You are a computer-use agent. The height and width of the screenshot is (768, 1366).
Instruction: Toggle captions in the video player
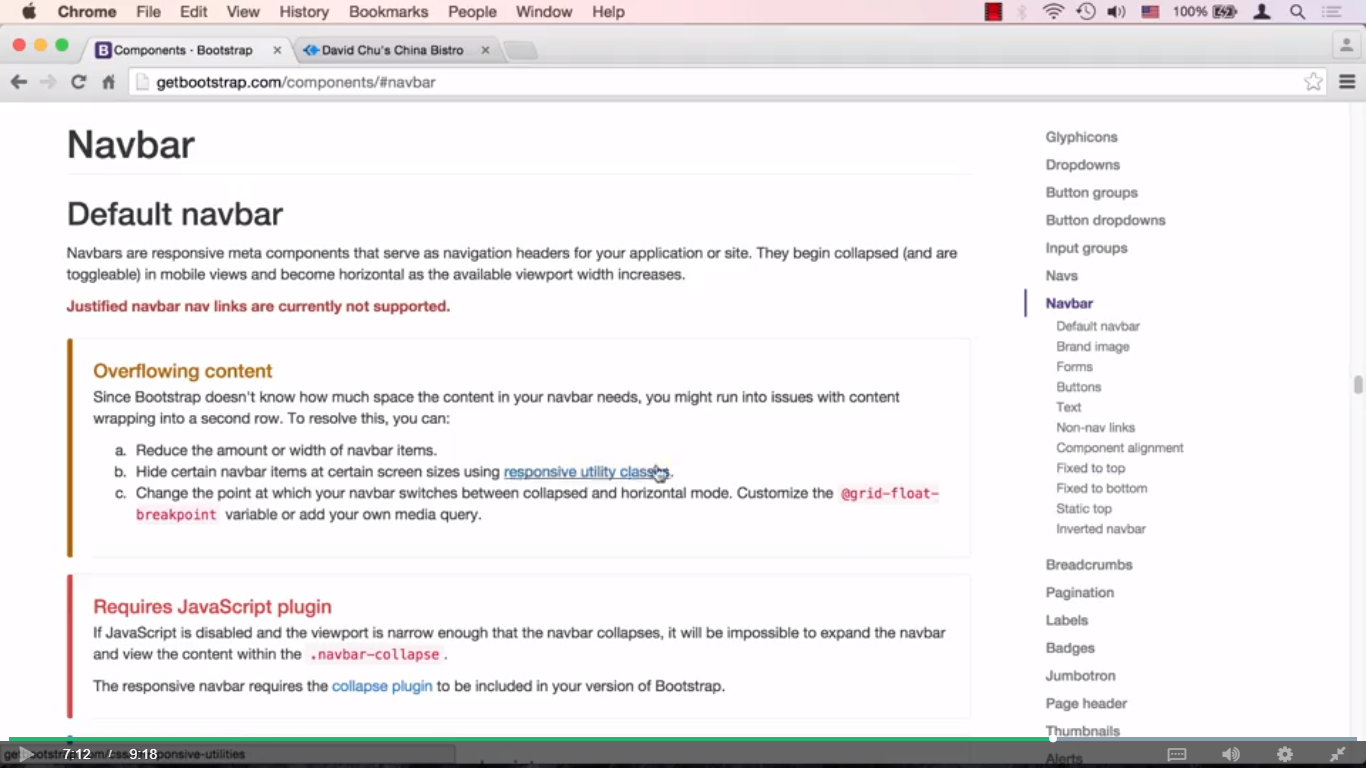click(1177, 754)
